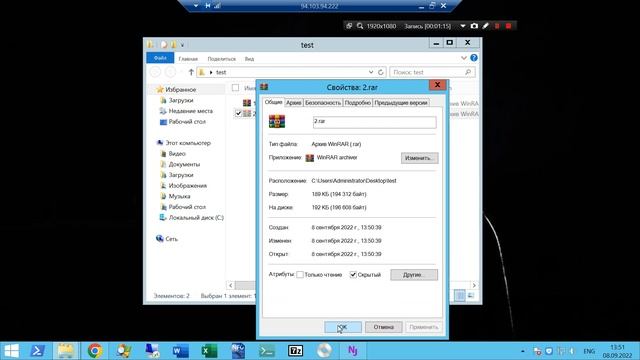Screen dimensions: 640x360
Task: Open 7-Zip from the taskbar
Action: [295, 351]
